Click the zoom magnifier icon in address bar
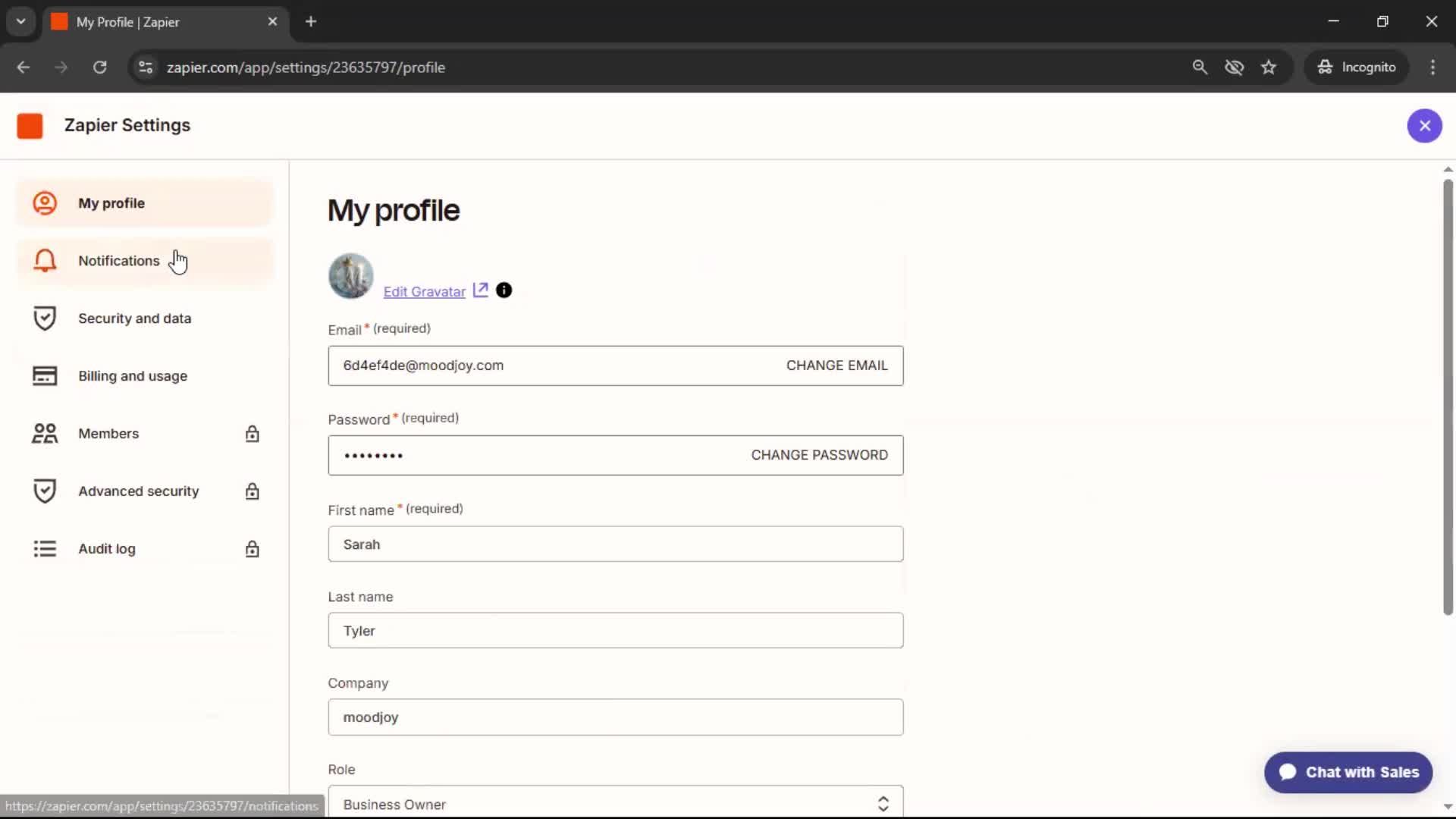Image resolution: width=1456 pixels, height=819 pixels. (x=1200, y=67)
